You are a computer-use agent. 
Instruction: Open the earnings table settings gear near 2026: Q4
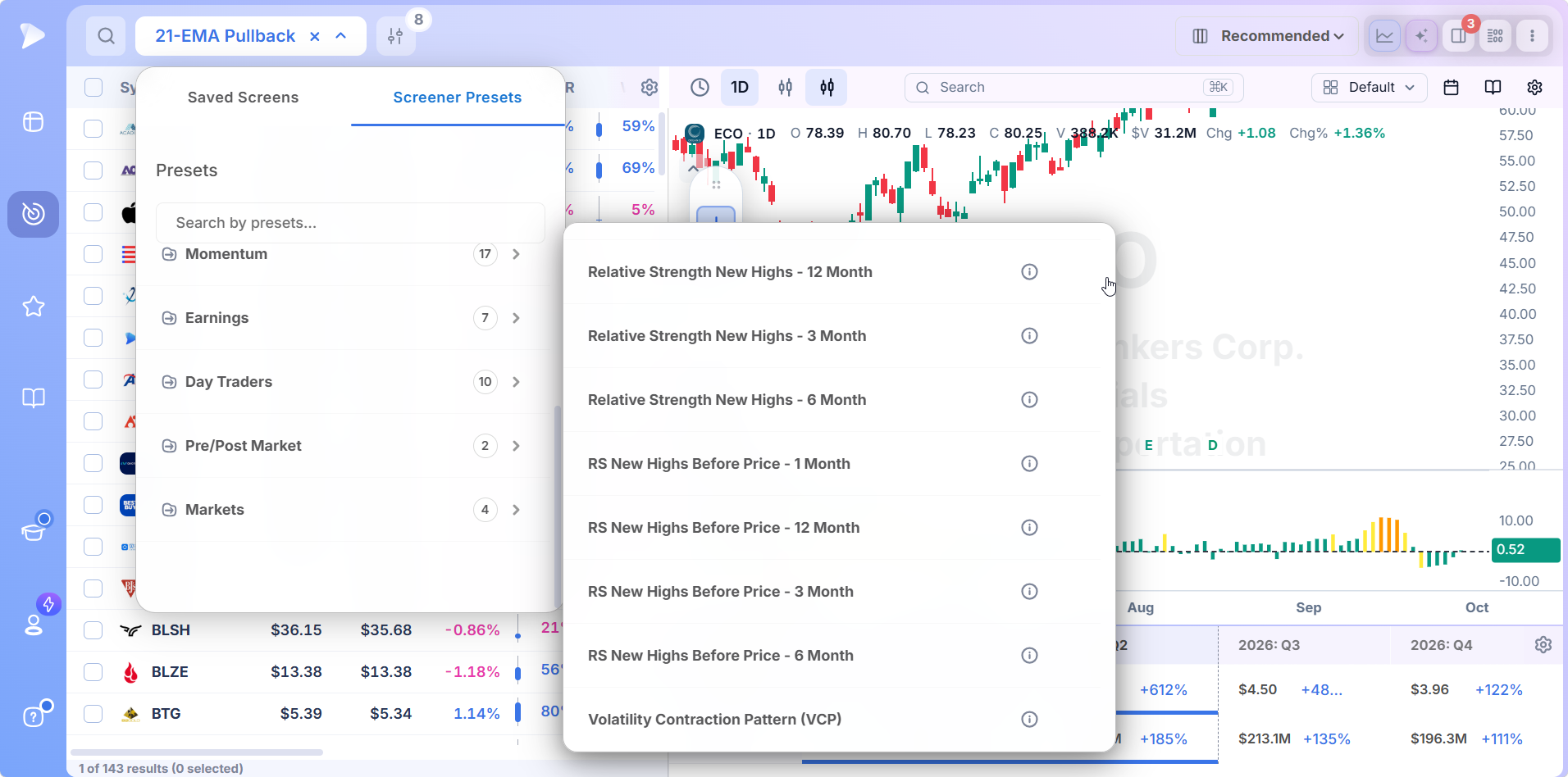coord(1543,645)
